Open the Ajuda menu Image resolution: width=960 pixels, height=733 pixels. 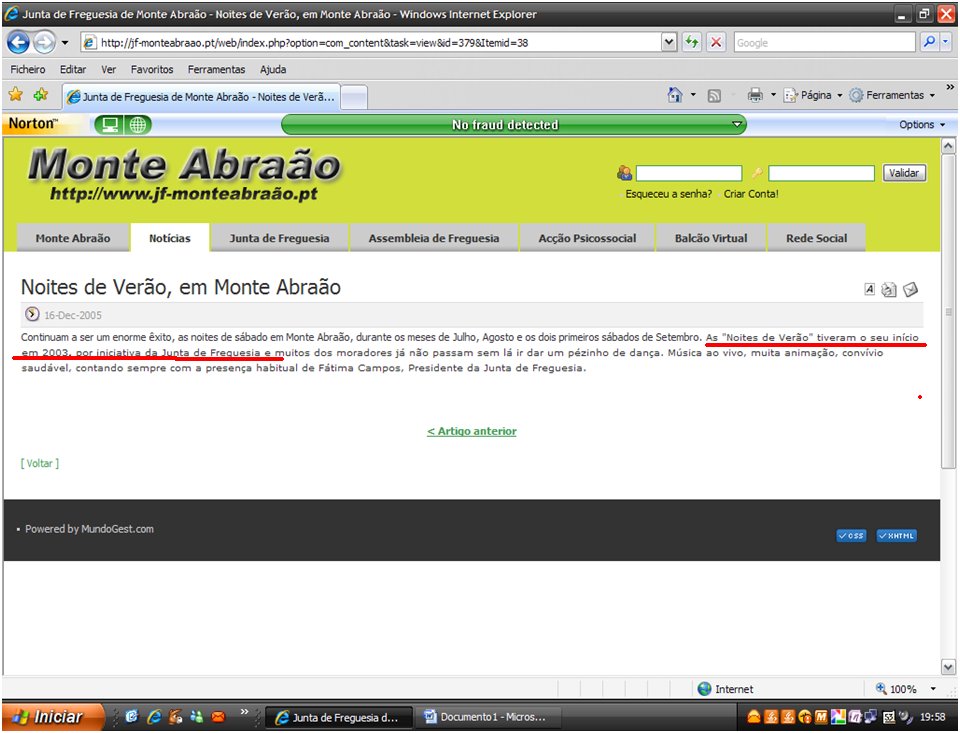(x=273, y=69)
